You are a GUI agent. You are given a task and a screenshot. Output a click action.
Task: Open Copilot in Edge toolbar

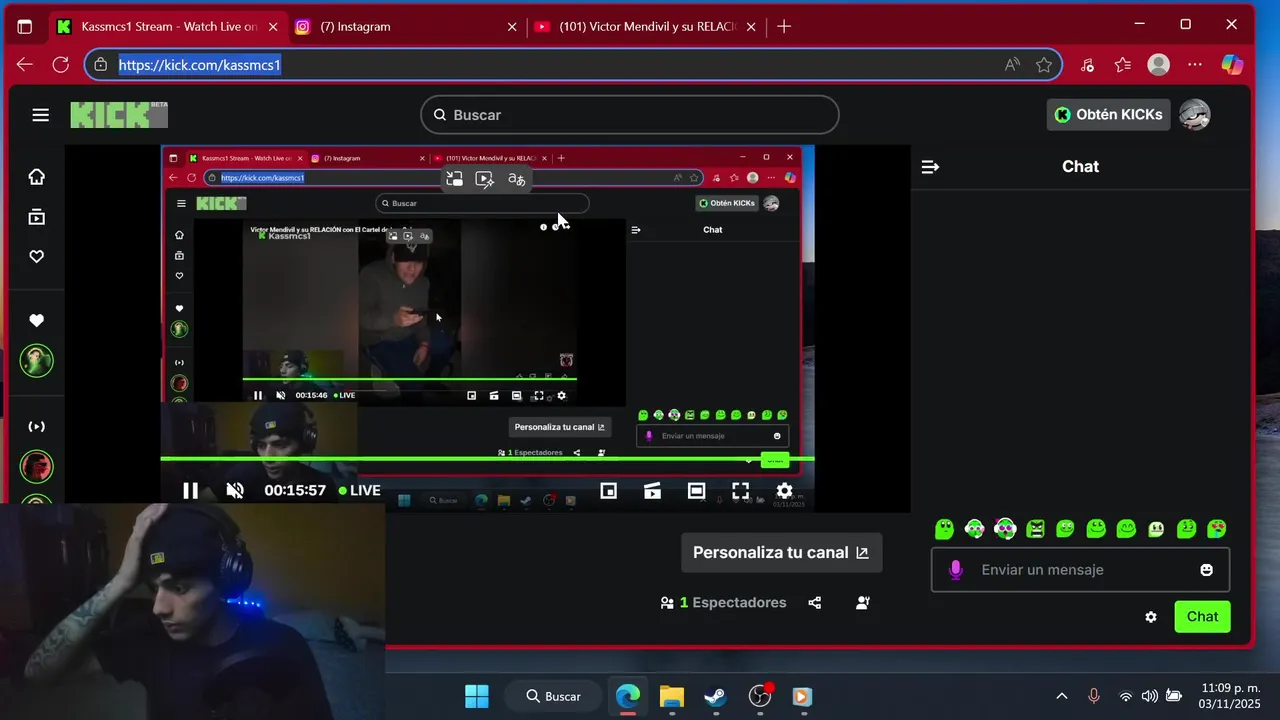(1232, 65)
